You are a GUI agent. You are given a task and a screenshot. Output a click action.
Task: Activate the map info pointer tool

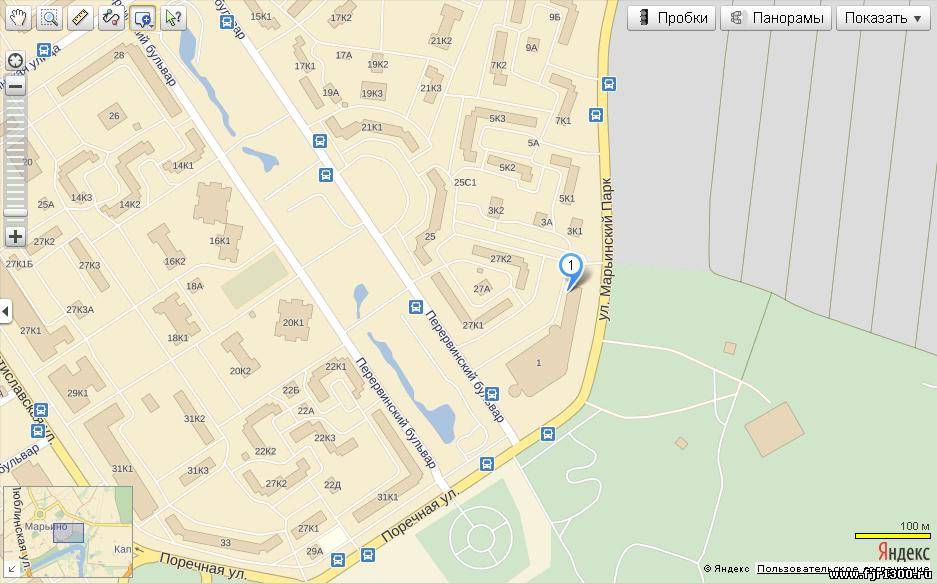click(173, 18)
